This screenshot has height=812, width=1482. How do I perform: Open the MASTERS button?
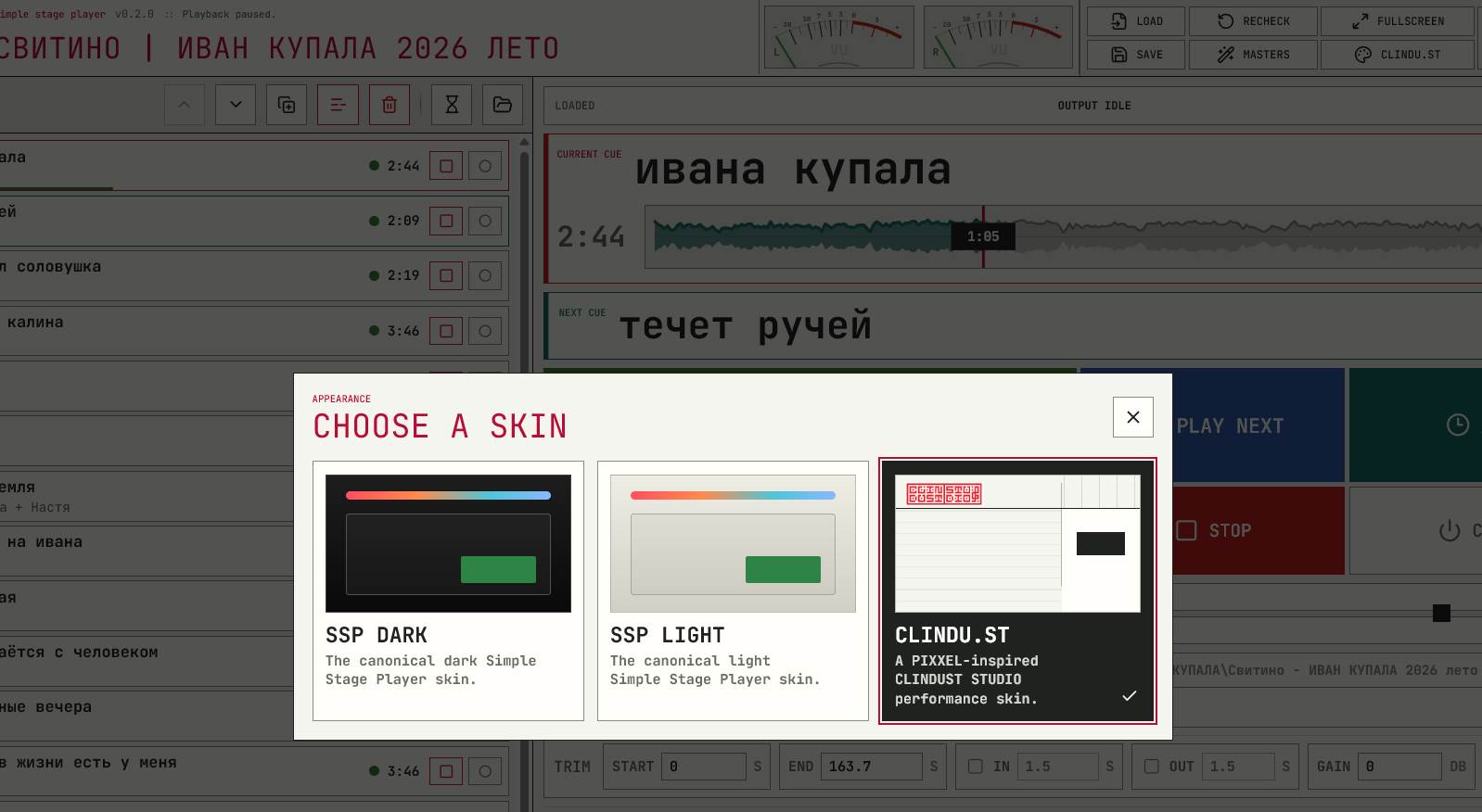tap(1254, 55)
